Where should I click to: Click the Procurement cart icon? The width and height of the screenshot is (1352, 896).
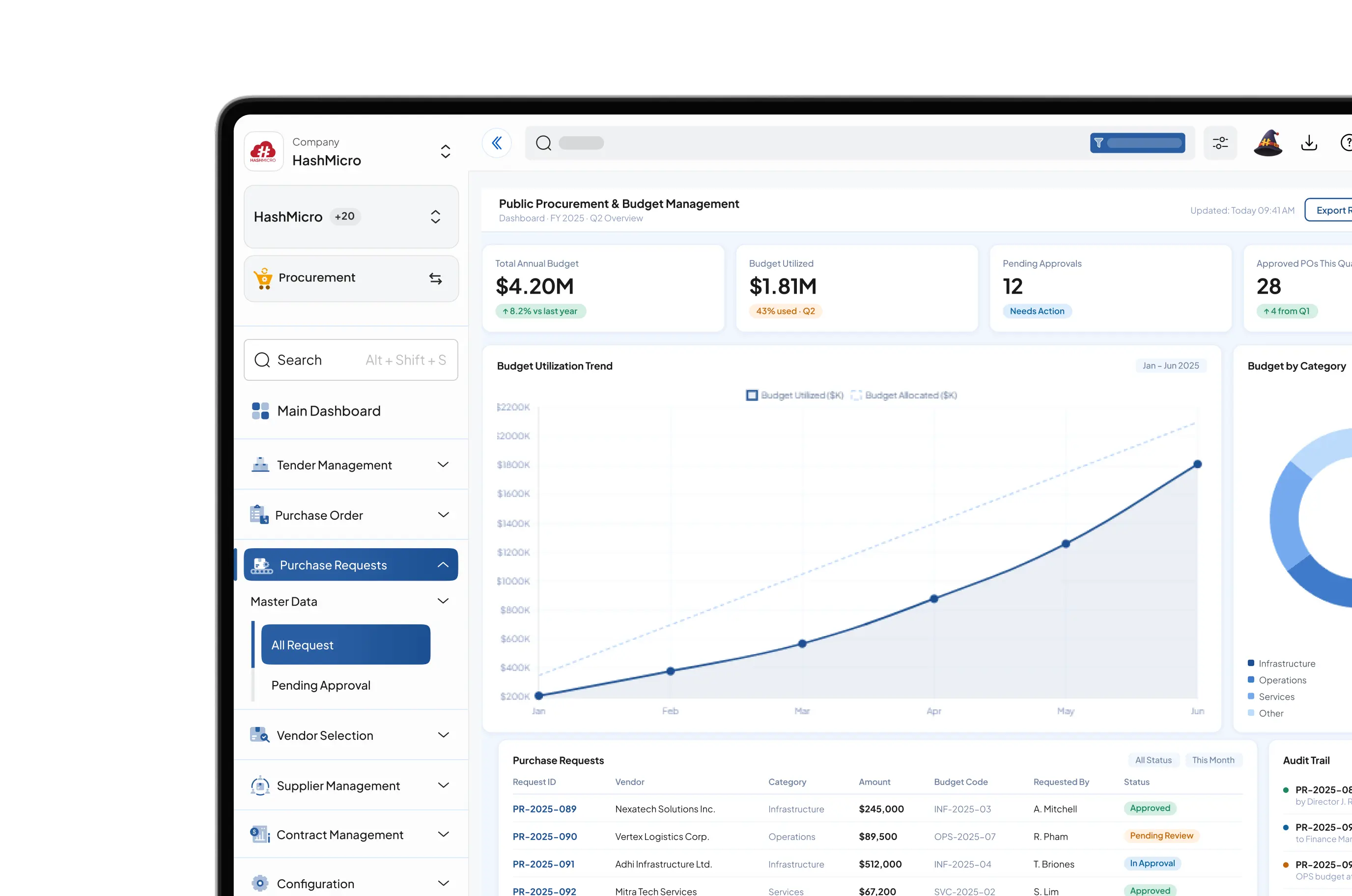(263, 279)
